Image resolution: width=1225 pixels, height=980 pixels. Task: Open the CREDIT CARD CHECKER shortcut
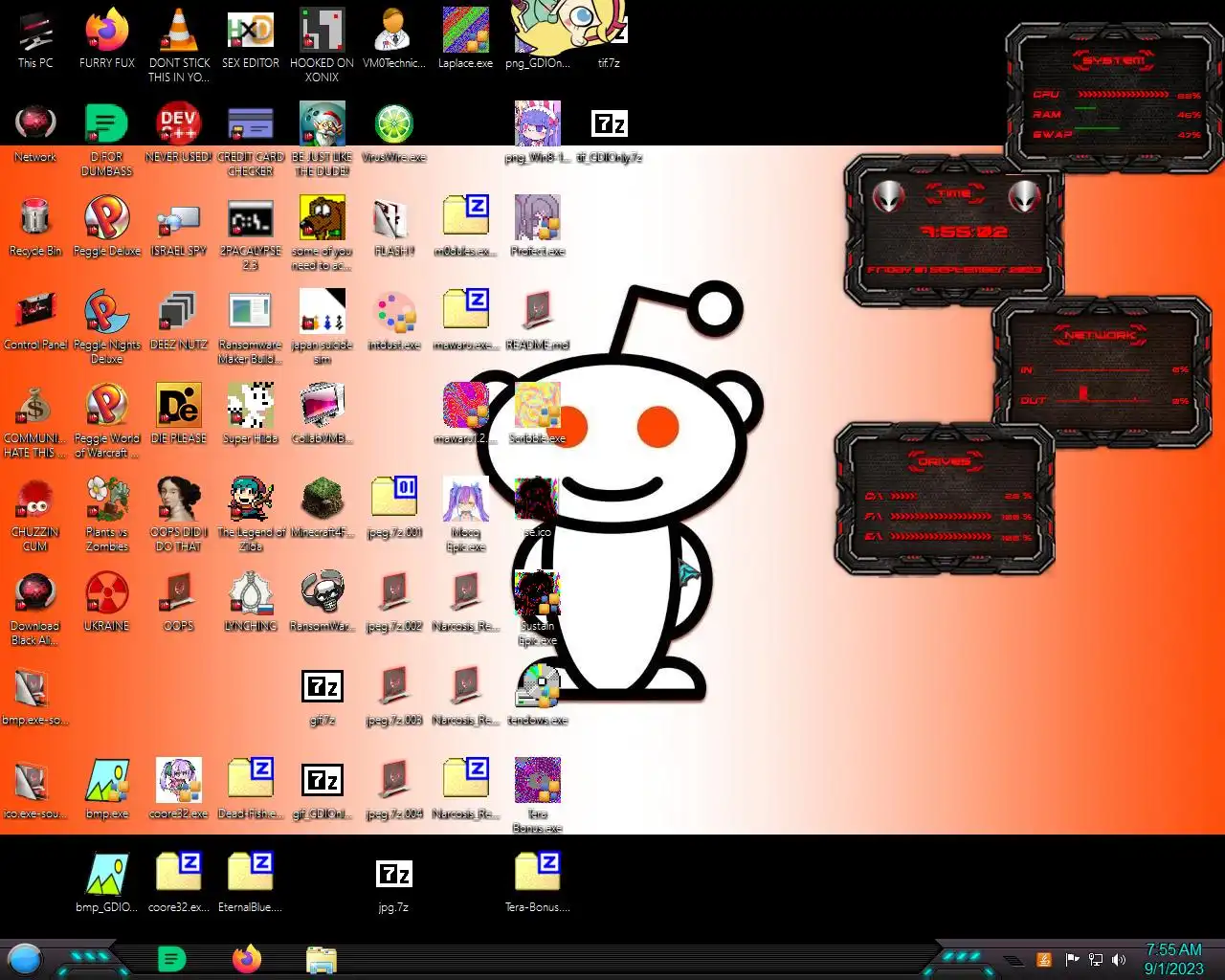point(251,140)
